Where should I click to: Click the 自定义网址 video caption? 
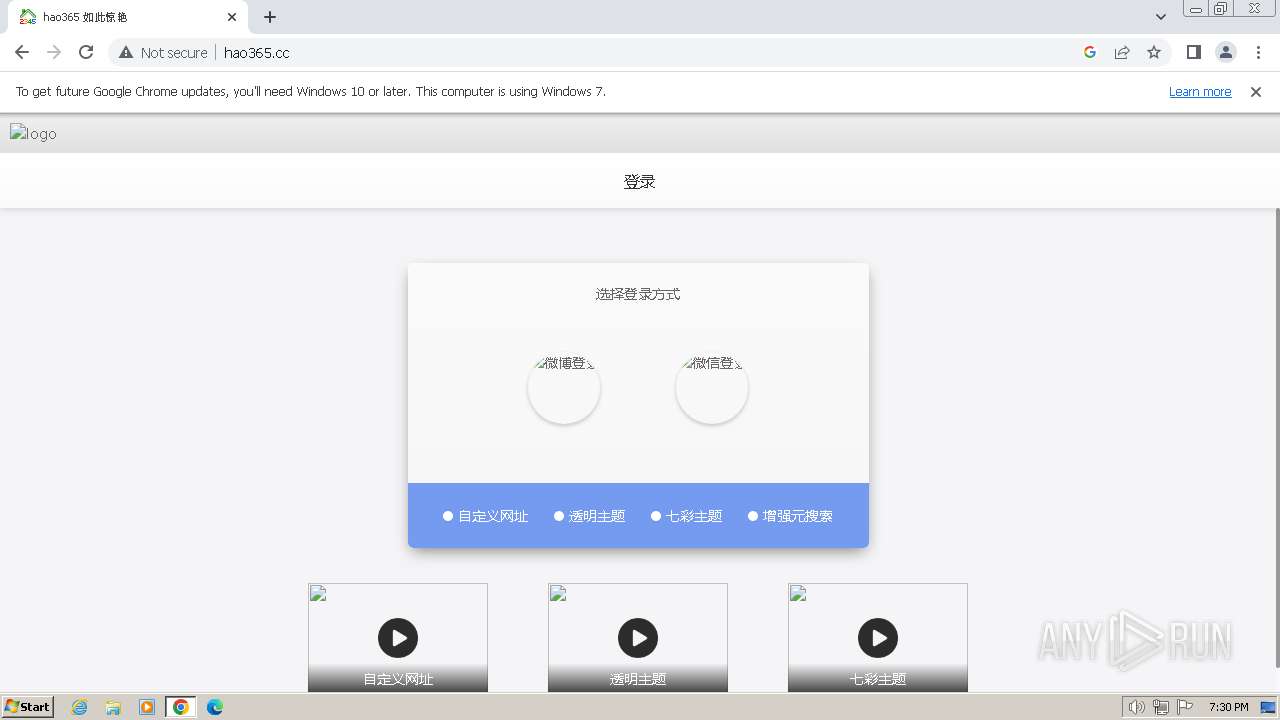[398, 679]
